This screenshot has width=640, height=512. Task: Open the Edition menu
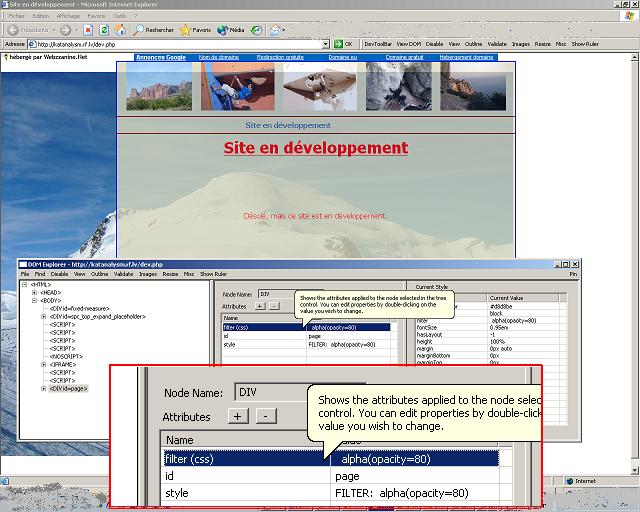point(40,16)
